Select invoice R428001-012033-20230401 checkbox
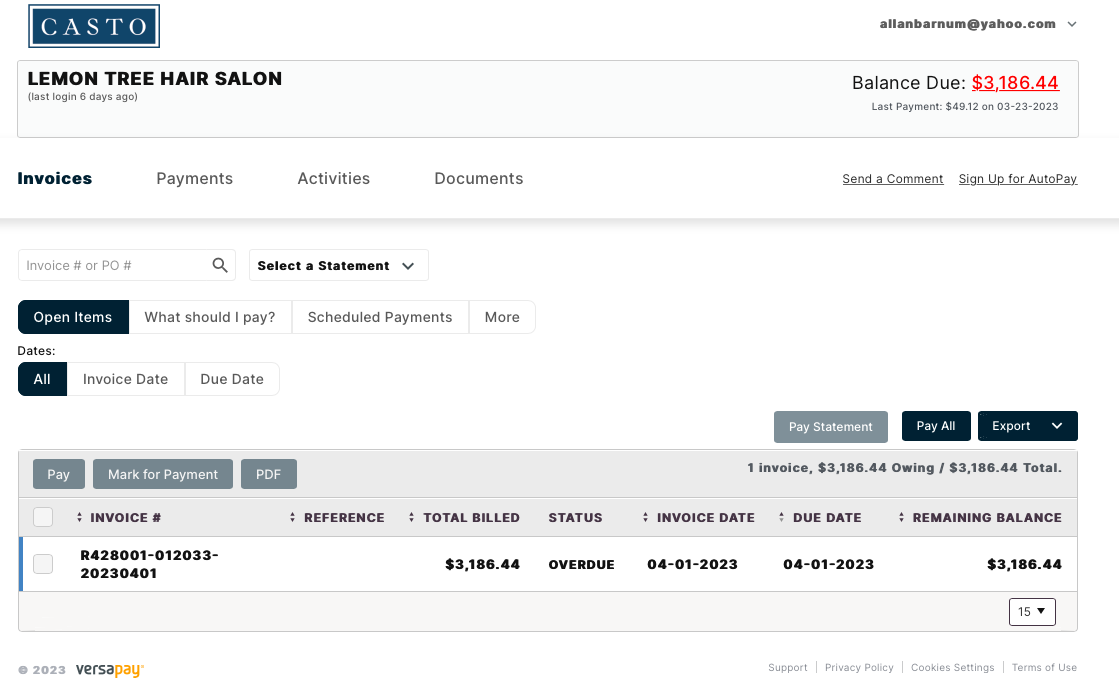Viewport: 1119px width, 696px height. coord(43,564)
